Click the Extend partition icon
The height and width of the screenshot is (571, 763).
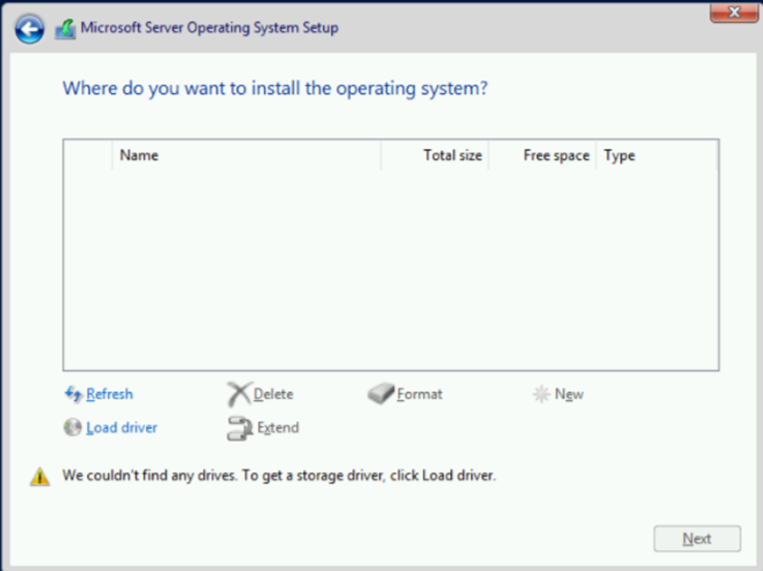coord(239,428)
